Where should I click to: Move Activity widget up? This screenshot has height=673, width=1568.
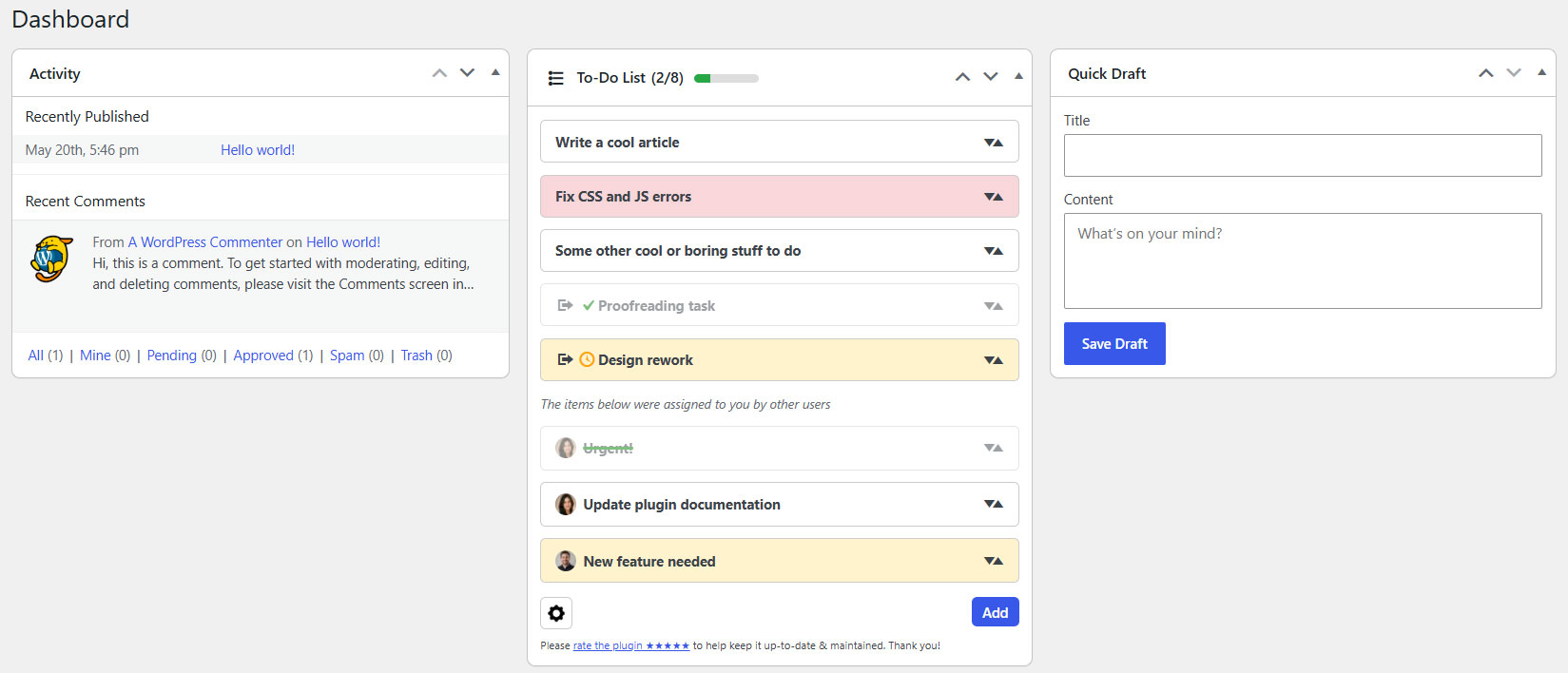(x=439, y=73)
